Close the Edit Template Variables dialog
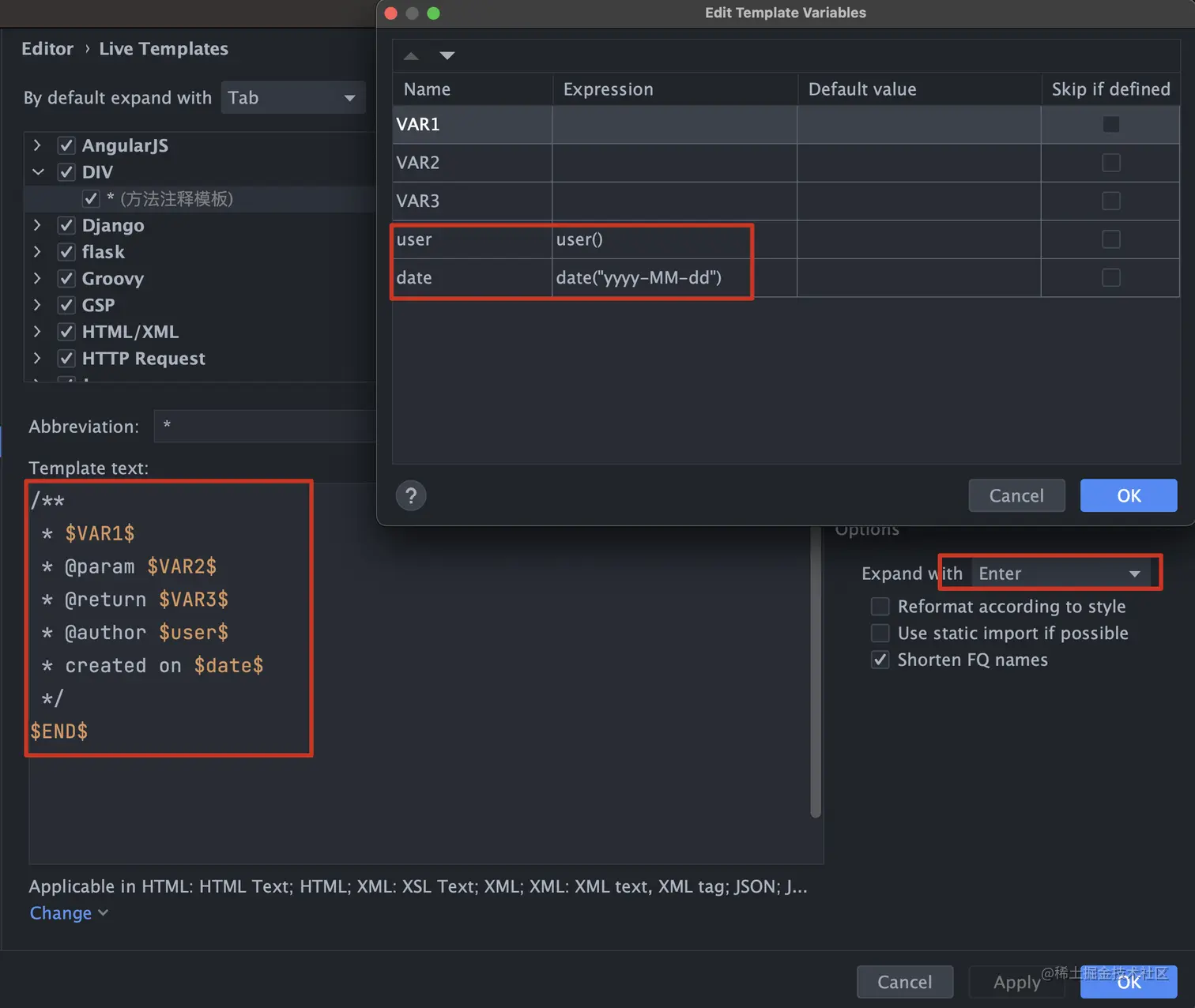1195x1008 pixels. coord(390,13)
